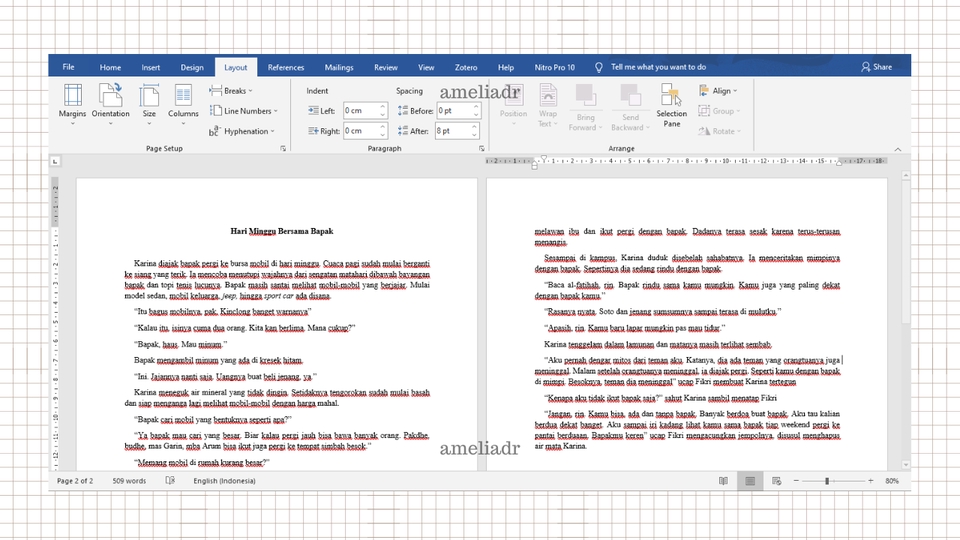Click Bring Forward
The image size is (960, 540).
click(585, 107)
